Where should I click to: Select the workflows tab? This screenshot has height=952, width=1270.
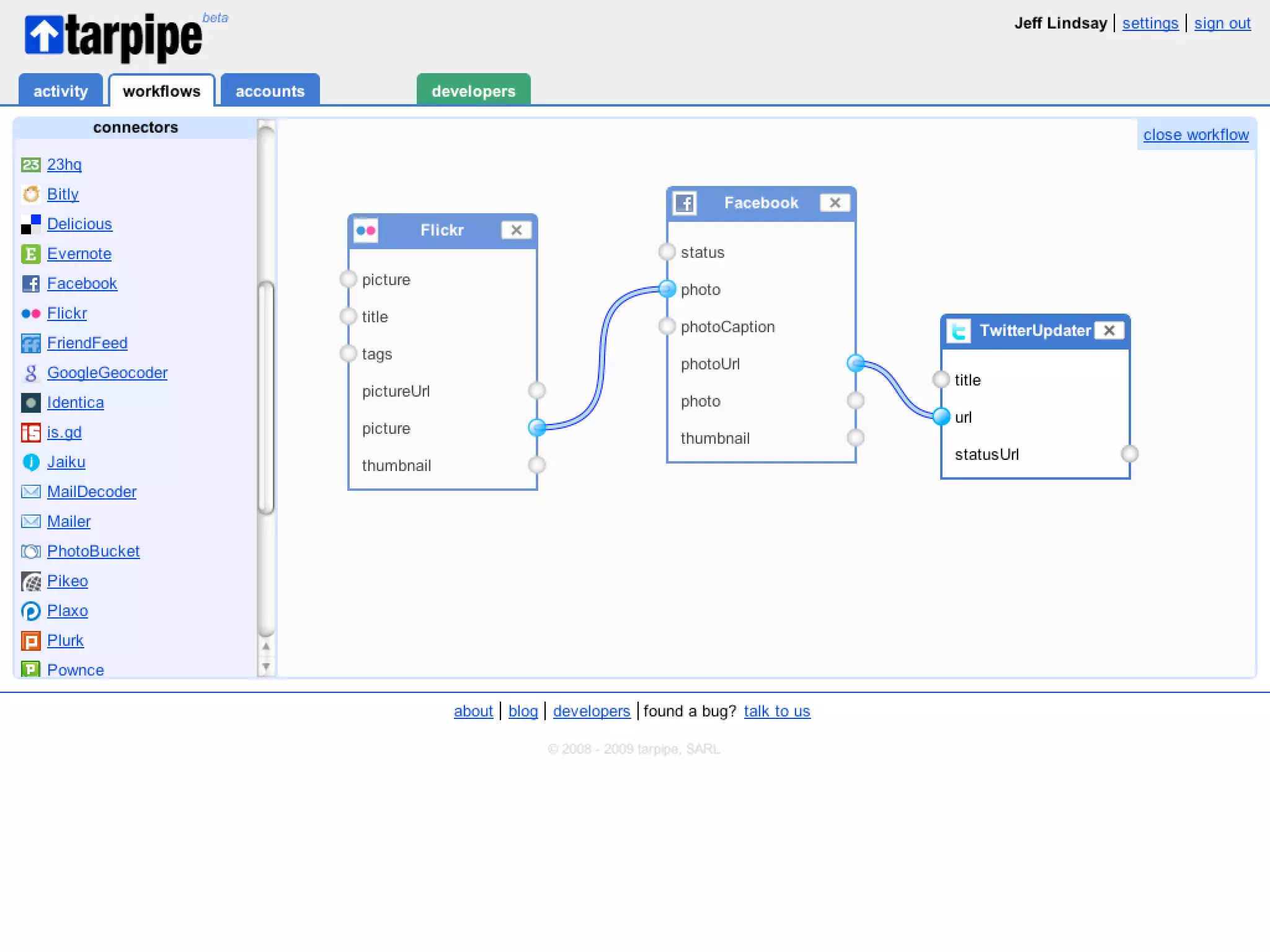(x=162, y=90)
